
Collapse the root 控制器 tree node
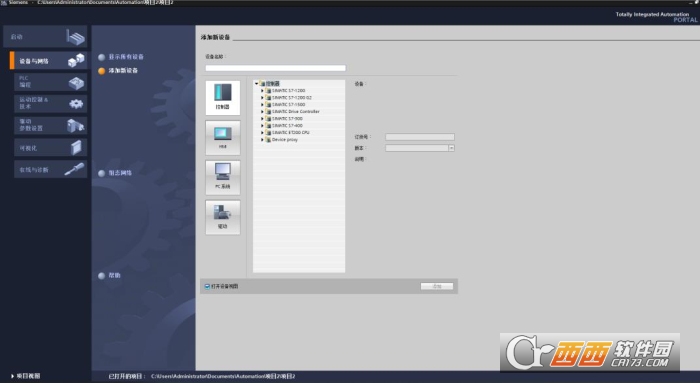257,83
